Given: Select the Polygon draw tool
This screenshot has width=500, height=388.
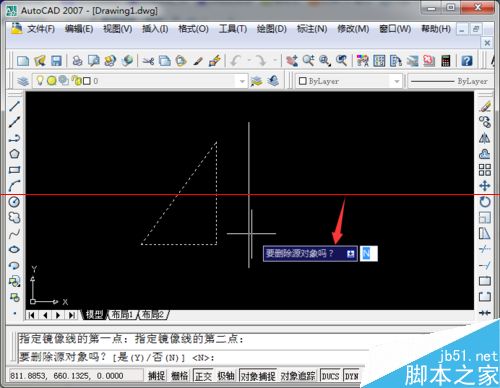Looking at the screenshot, I should pos(14,154).
